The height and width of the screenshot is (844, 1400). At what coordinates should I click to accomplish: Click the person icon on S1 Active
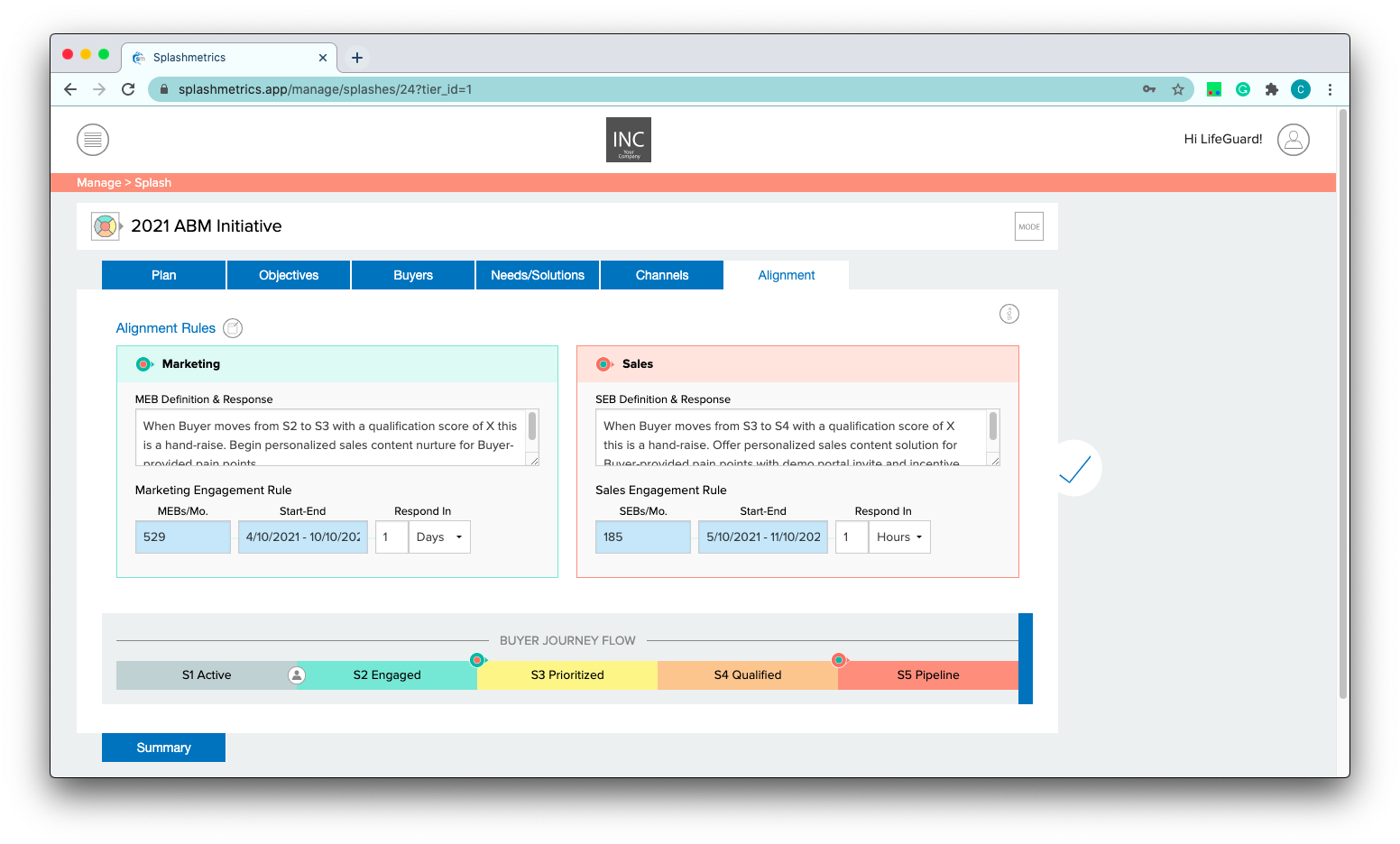pyautogui.click(x=297, y=674)
